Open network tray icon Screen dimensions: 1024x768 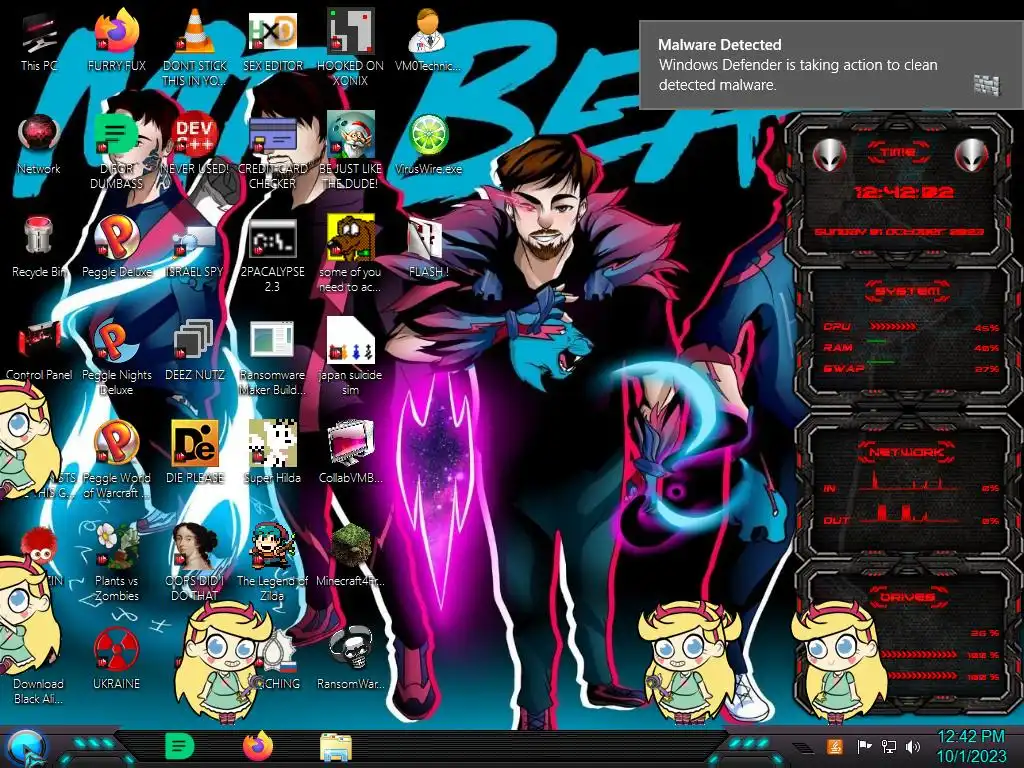coord(889,746)
